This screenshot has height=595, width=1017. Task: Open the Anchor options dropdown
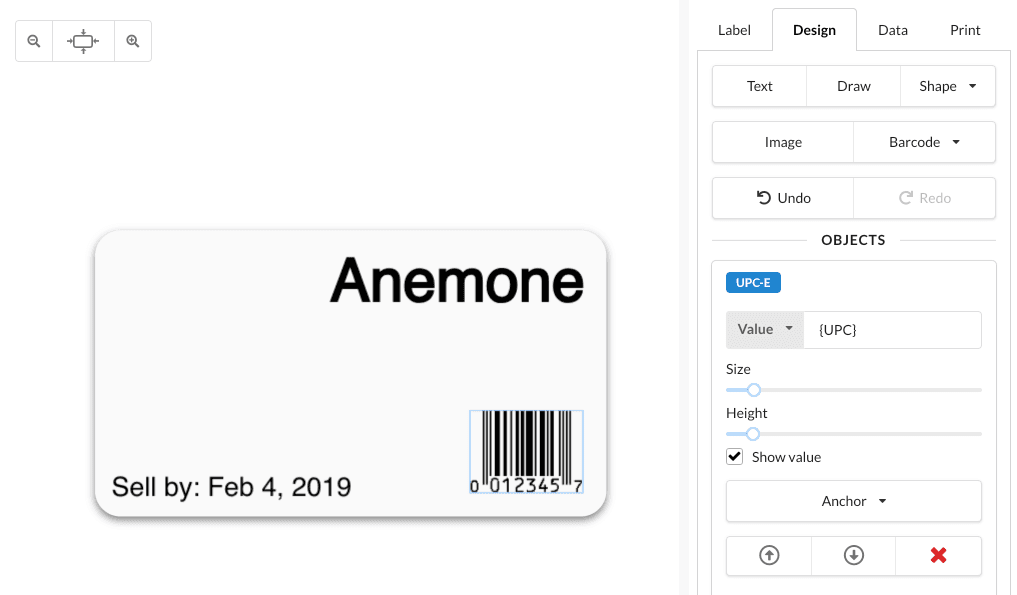point(853,501)
